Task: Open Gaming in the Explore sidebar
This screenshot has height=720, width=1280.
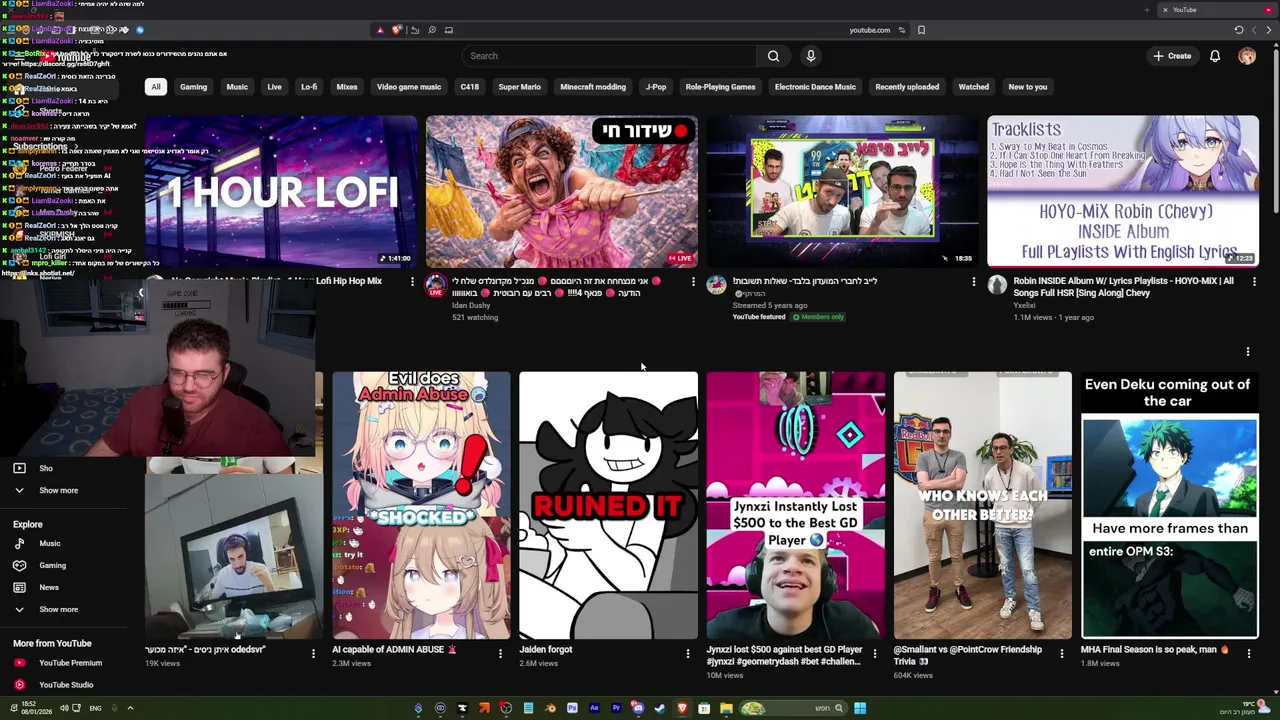Action: pyautogui.click(x=52, y=565)
